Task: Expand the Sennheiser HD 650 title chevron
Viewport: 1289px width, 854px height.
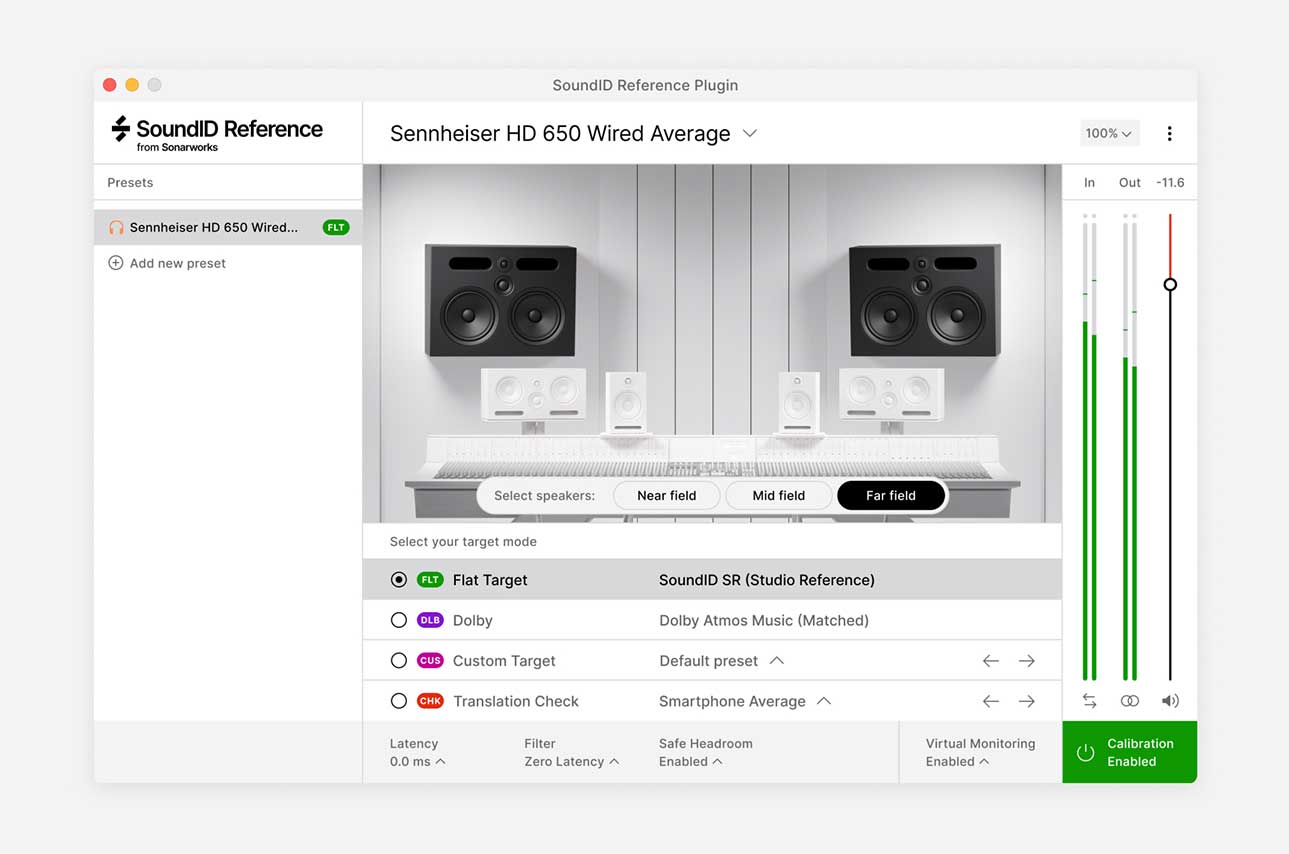Action: click(750, 132)
